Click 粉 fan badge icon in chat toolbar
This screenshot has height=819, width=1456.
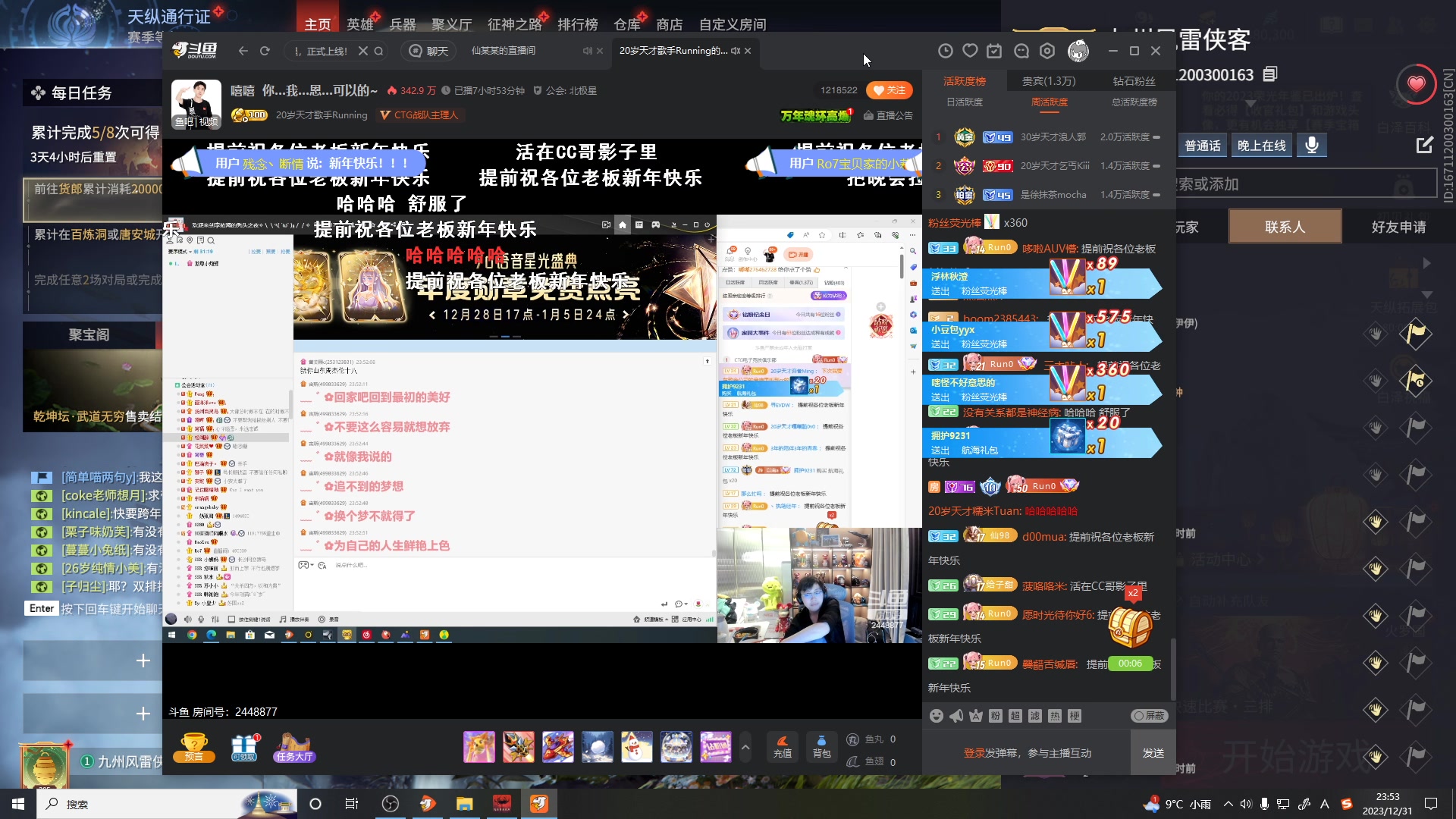coord(996,716)
